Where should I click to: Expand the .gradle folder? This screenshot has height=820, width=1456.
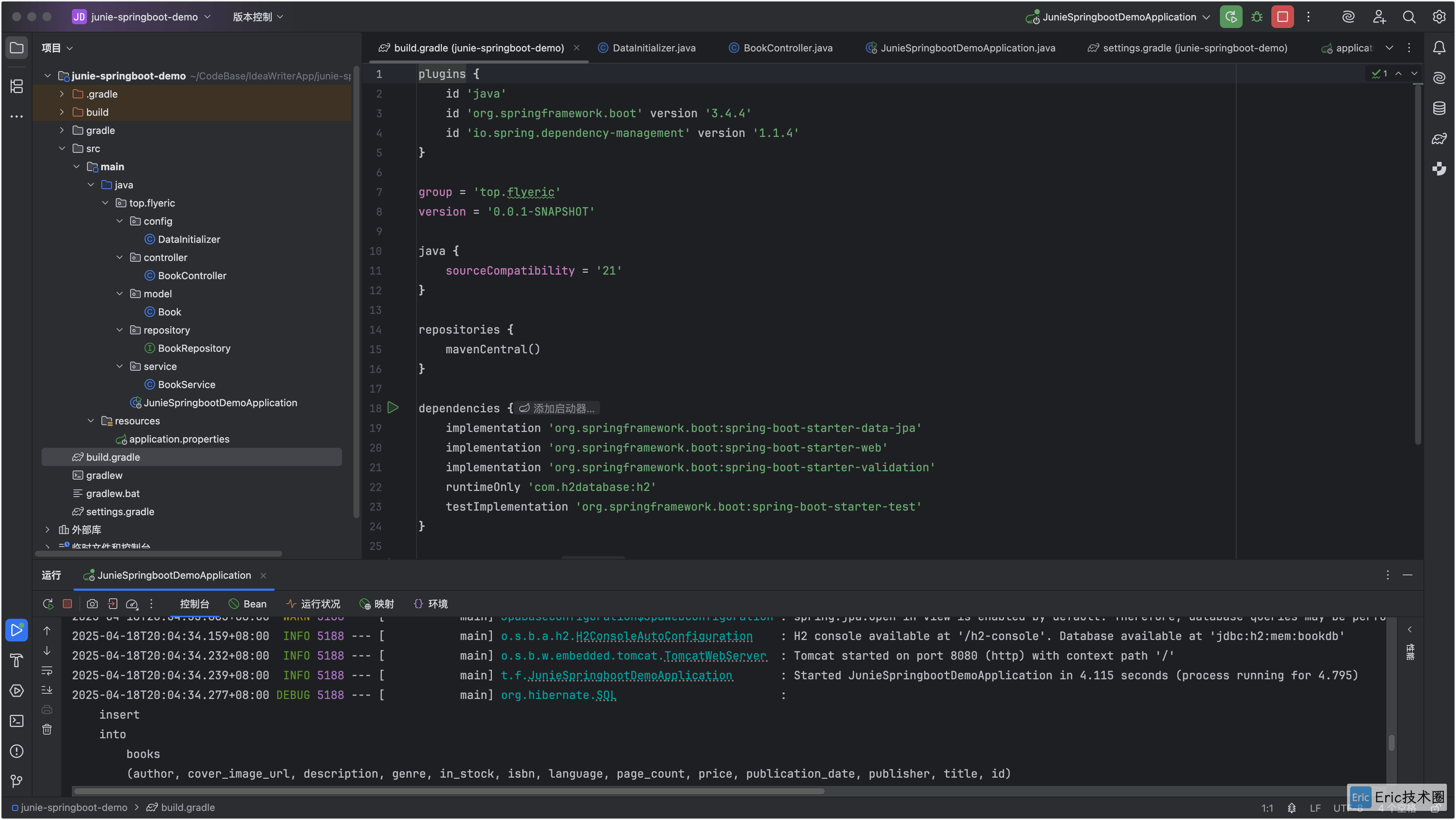62,94
